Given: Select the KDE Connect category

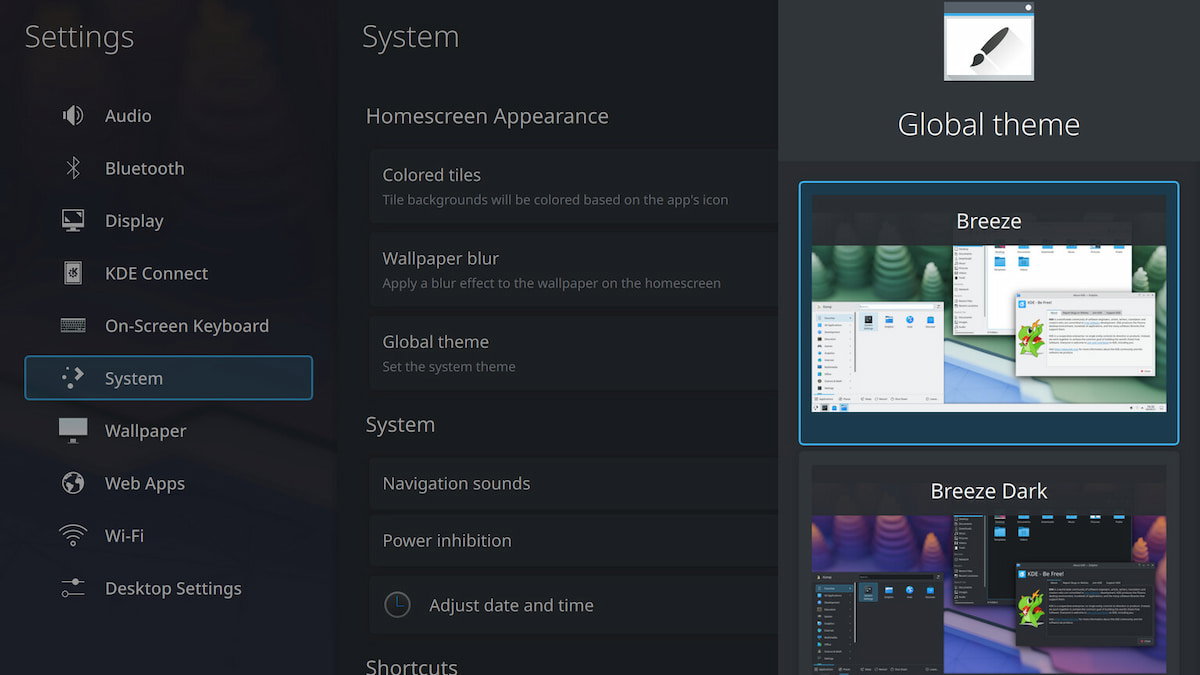Looking at the screenshot, I should [168, 273].
